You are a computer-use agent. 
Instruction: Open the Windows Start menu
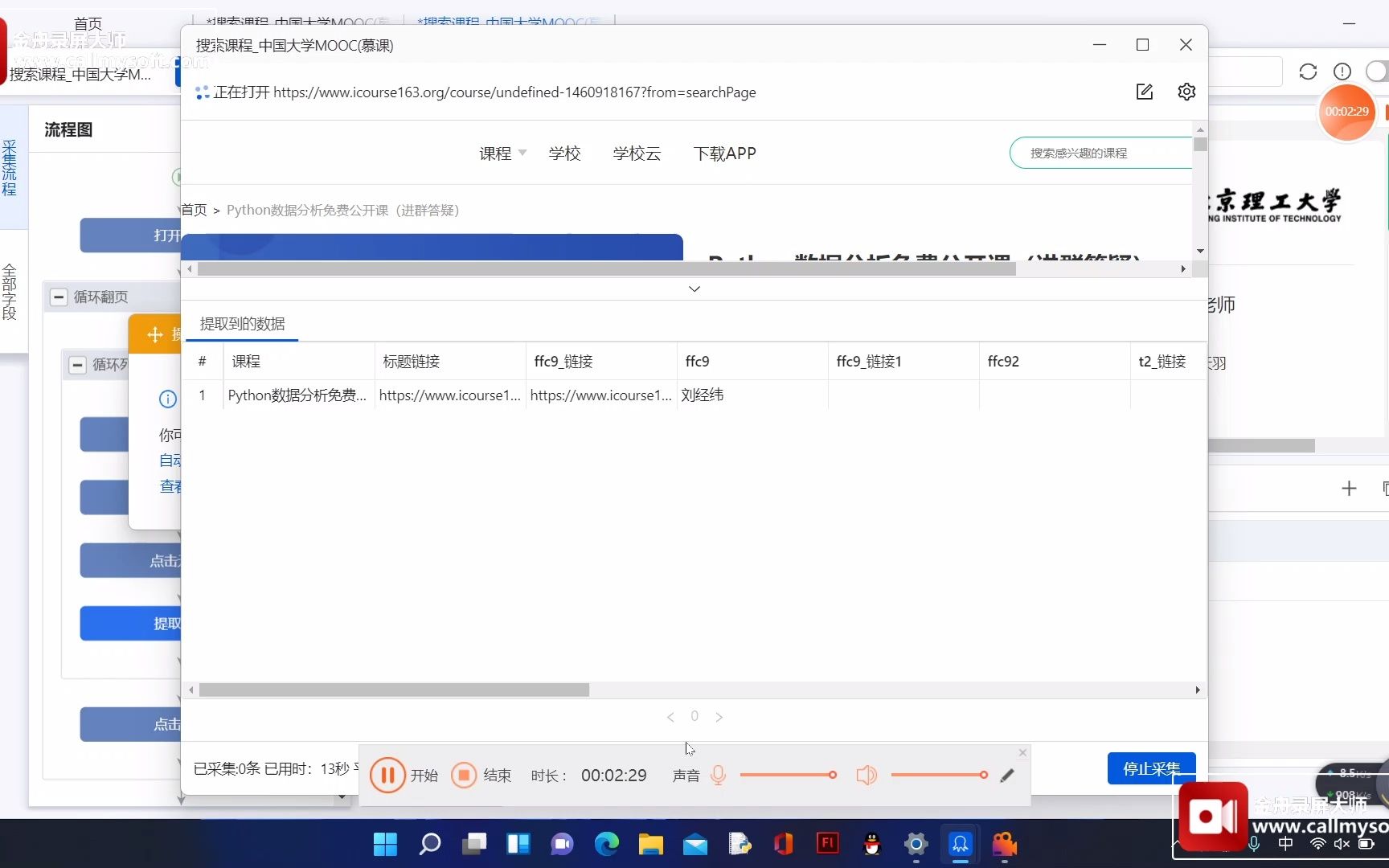tap(385, 844)
